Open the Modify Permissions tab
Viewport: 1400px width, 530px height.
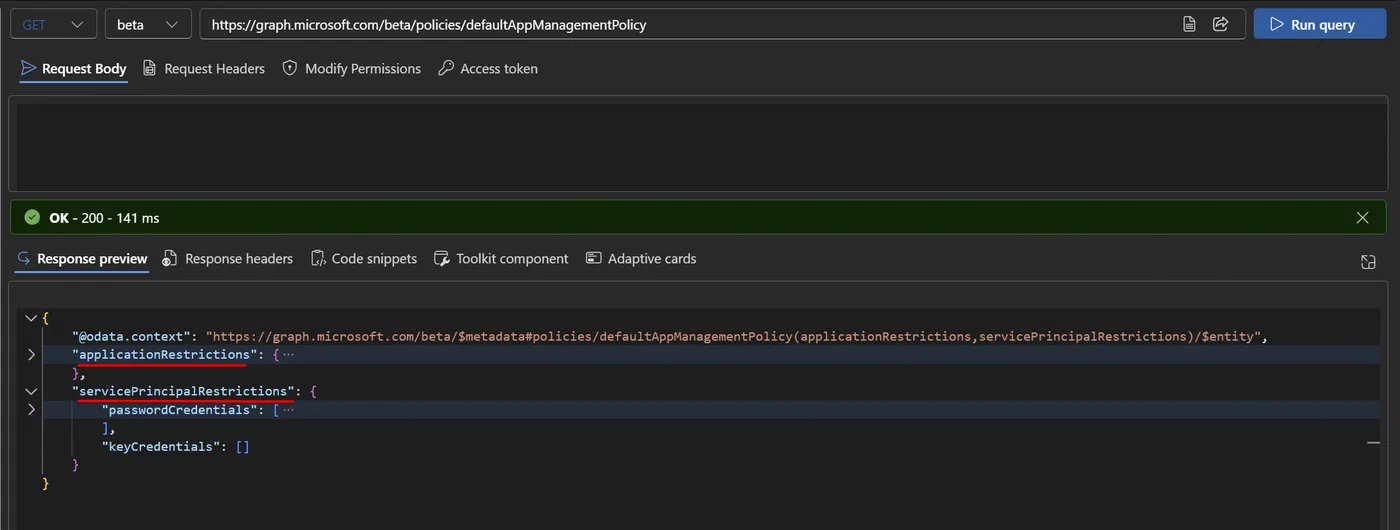coord(352,69)
